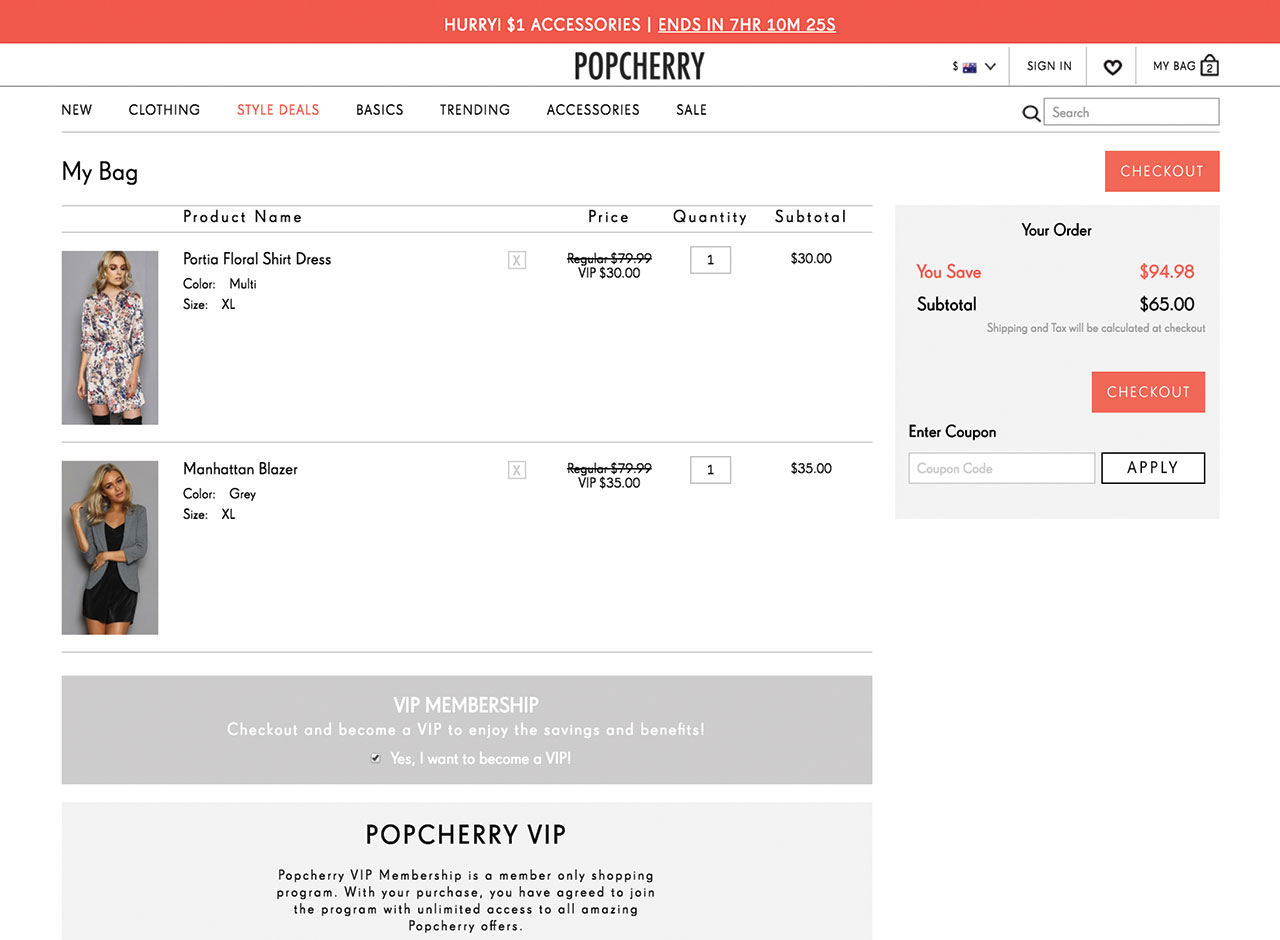This screenshot has height=940, width=1280.
Task: Remove Manhattan Blazer from bag
Action: (x=517, y=470)
